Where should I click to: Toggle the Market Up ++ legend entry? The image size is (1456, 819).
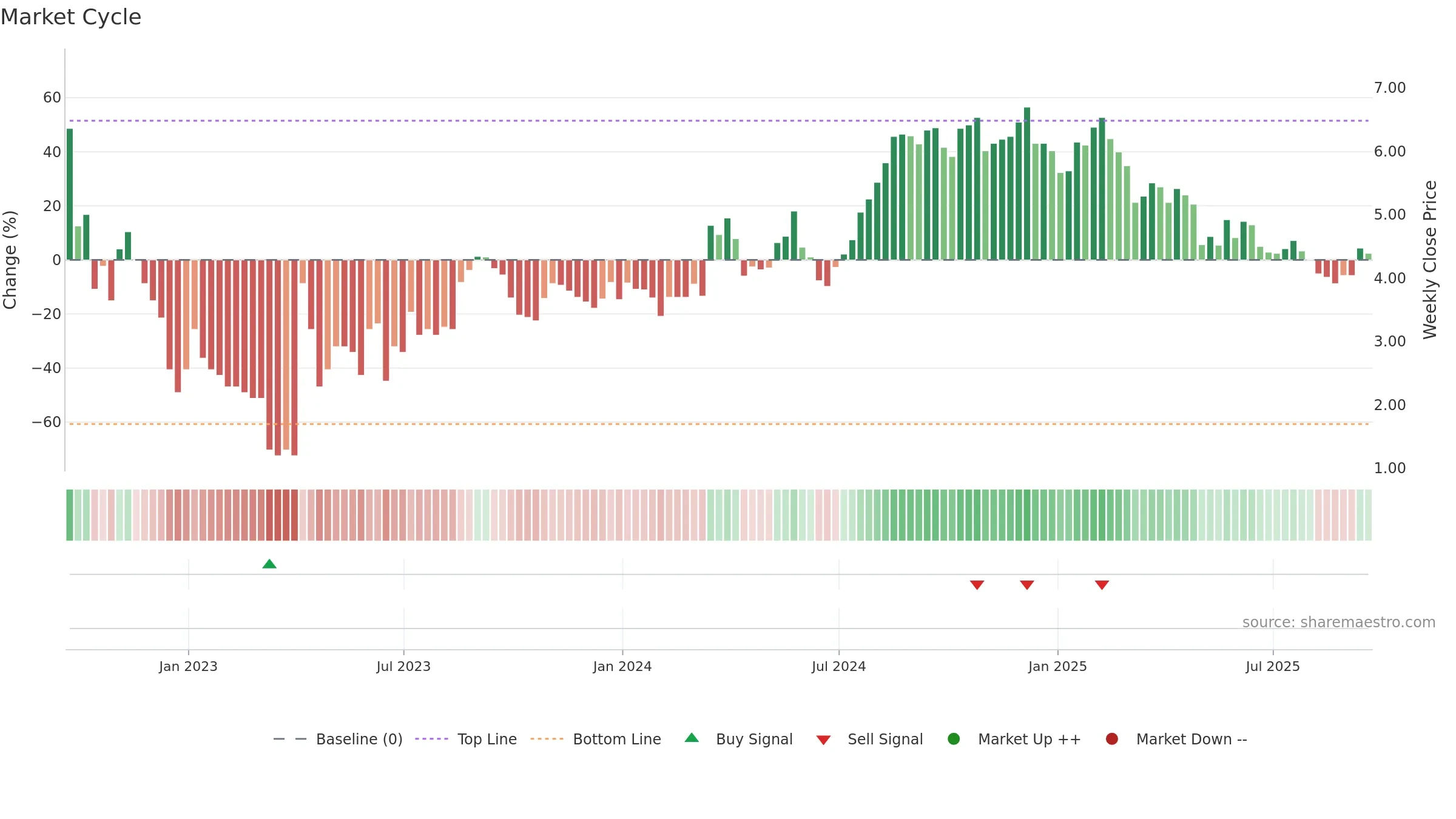point(1014,739)
